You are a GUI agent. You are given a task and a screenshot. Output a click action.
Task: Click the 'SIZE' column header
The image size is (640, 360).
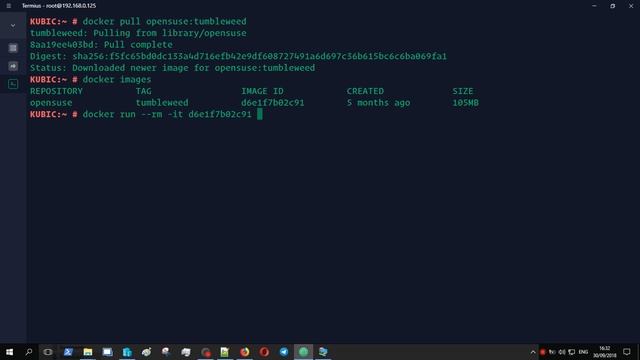463,91
